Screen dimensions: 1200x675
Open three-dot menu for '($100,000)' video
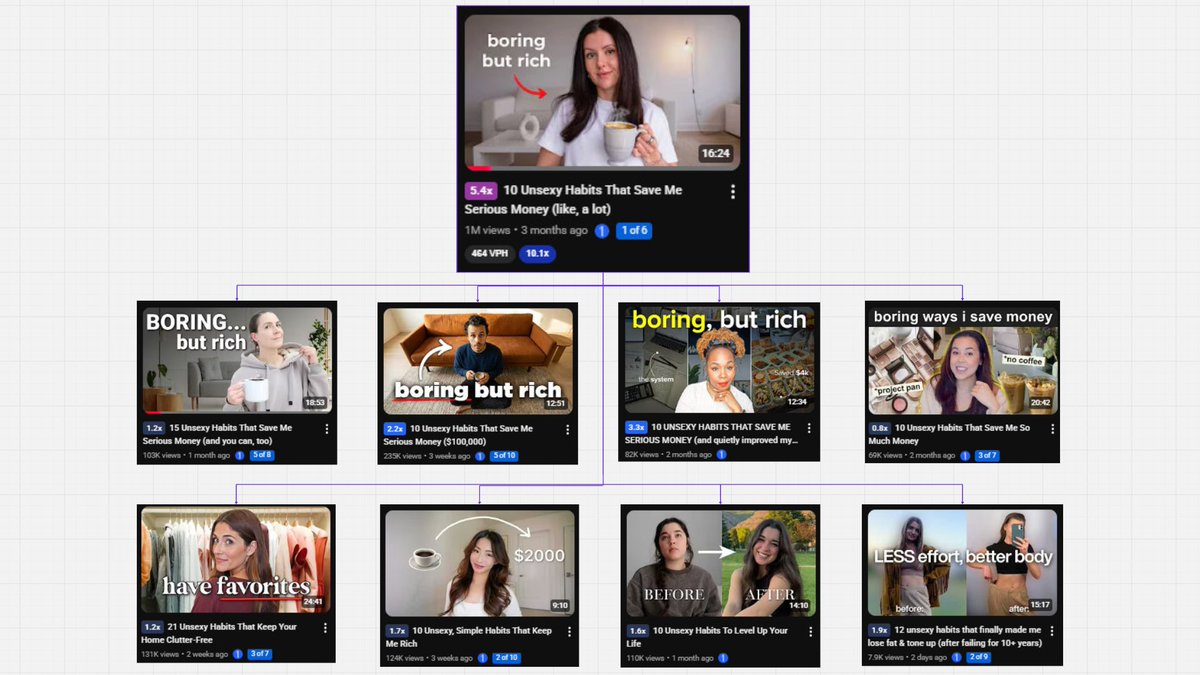coord(567,430)
